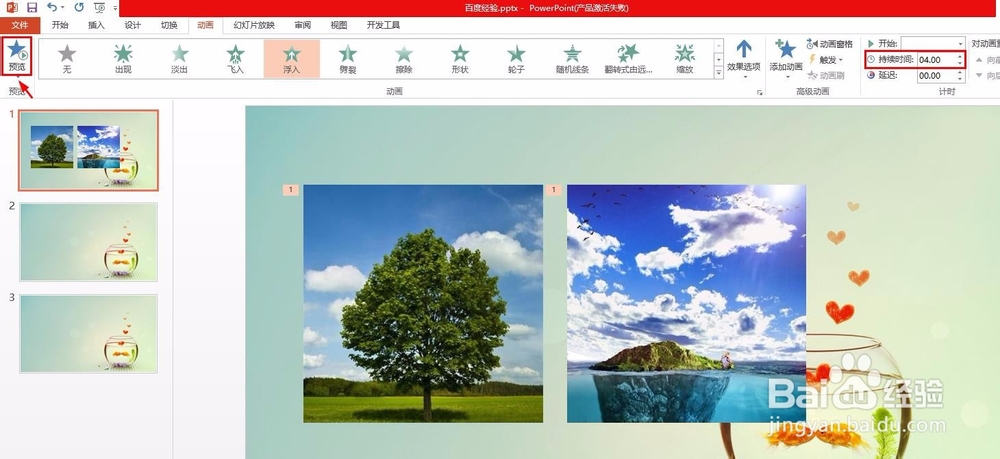Select the highlighted 浮入 float-in animation
This screenshot has height=459, width=1000.
tap(291, 59)
